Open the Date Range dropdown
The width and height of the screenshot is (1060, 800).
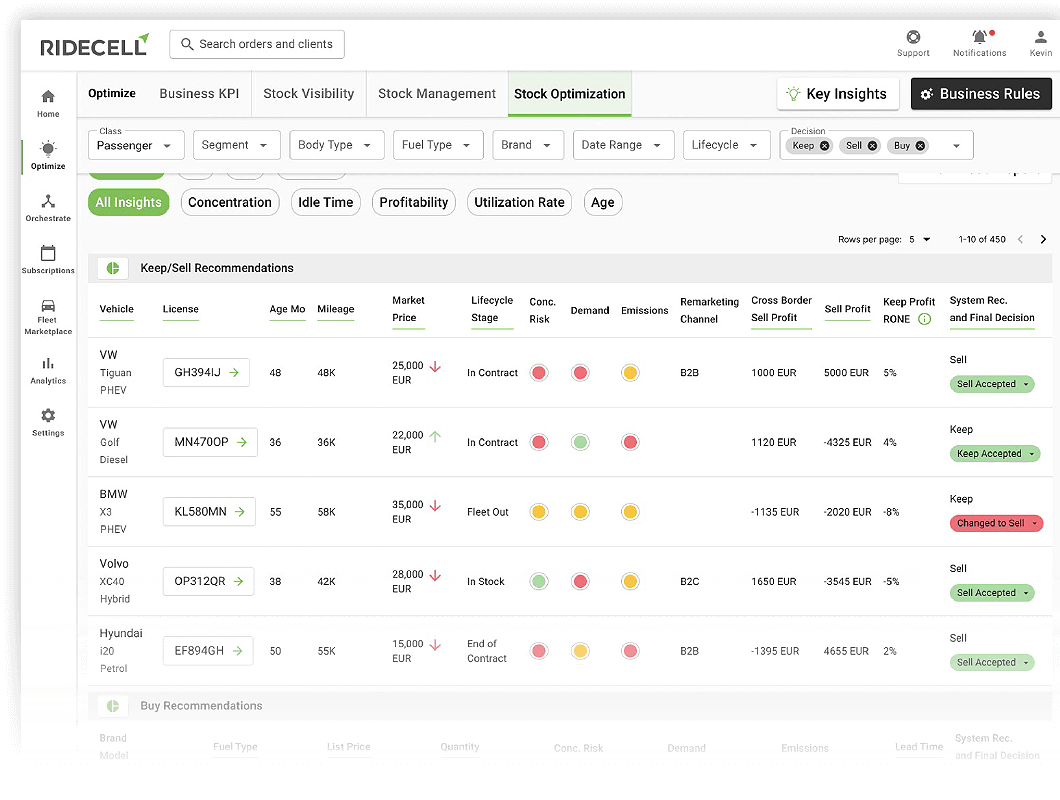[623, 145]
